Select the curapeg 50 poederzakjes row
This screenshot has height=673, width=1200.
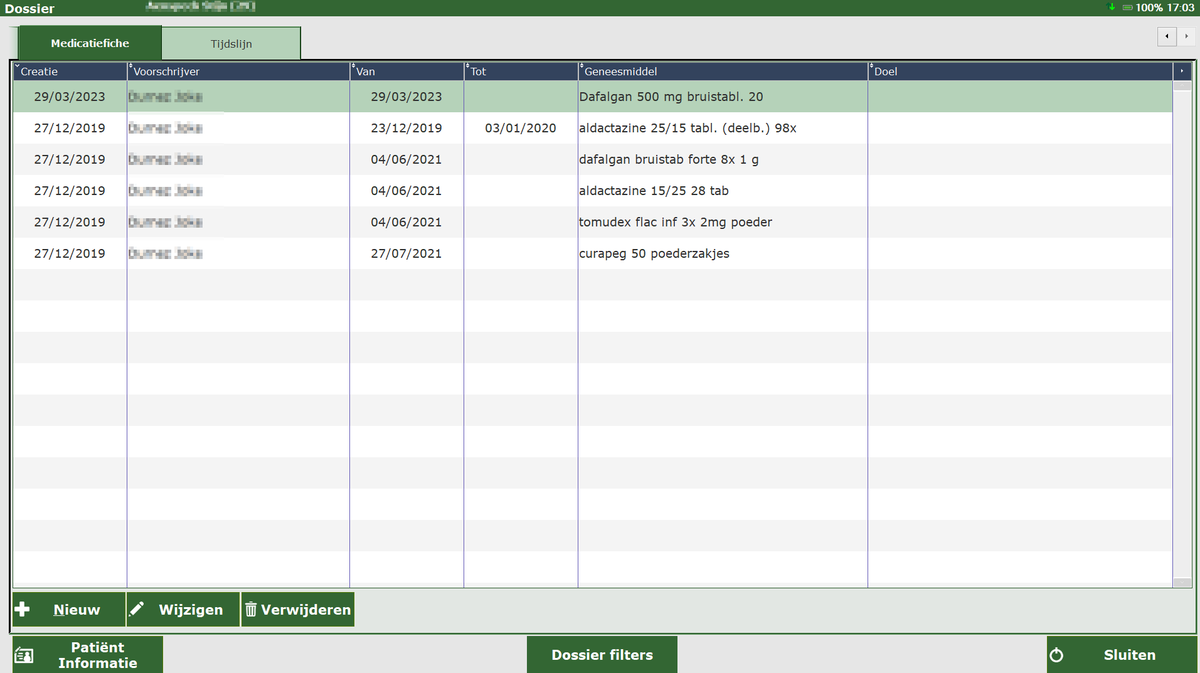coord(654,254)
